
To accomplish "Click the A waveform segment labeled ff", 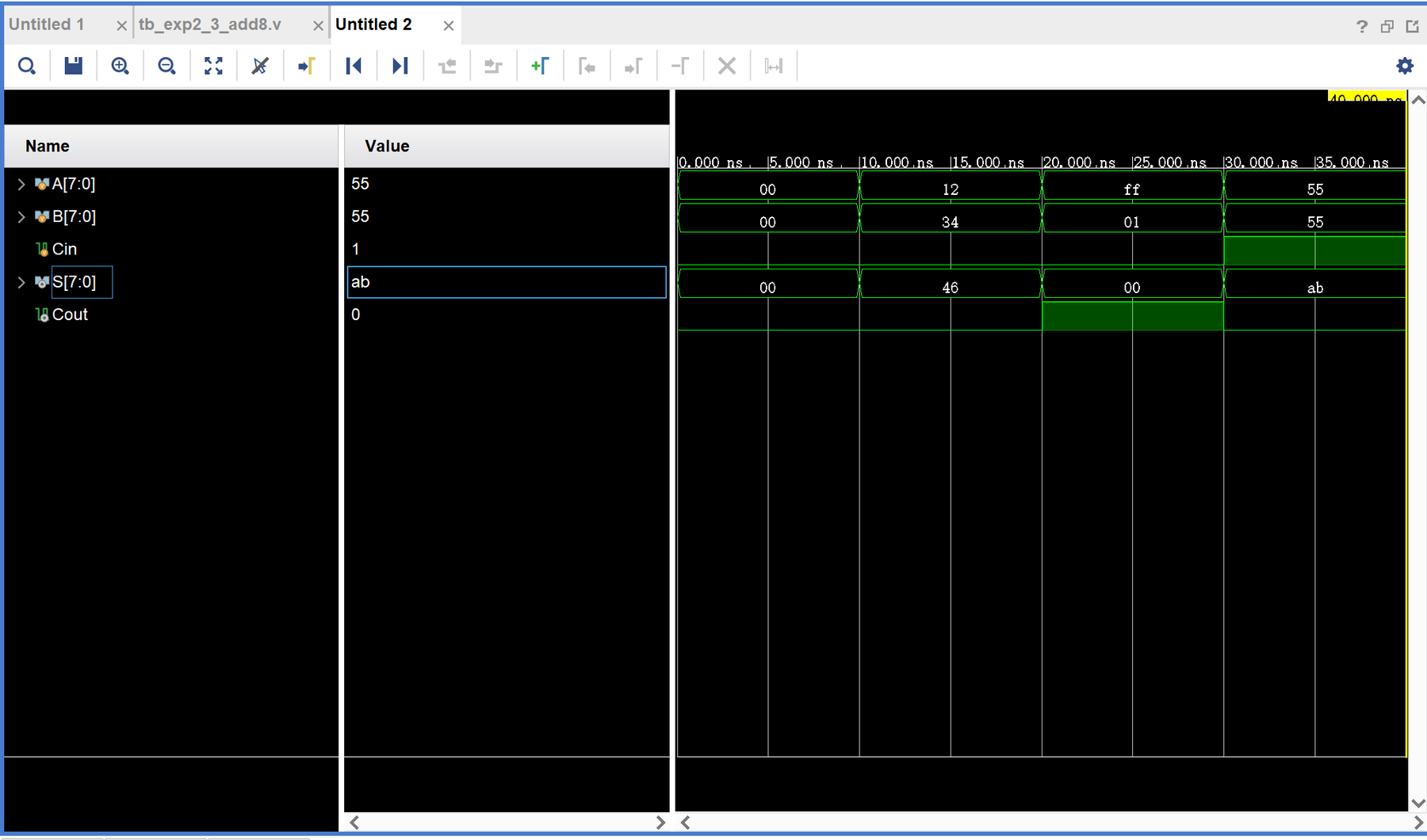I will pyautogui.click(x=1132, y=186).
